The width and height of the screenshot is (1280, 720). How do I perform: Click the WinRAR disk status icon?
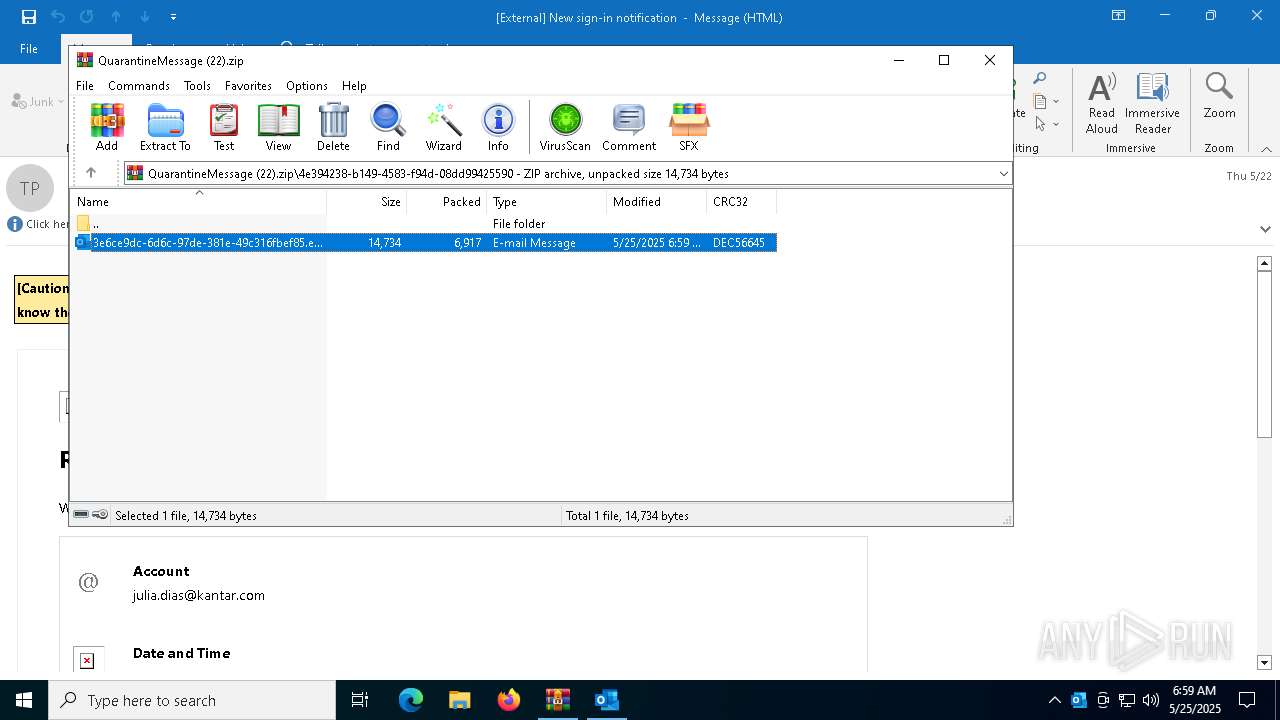81,515
